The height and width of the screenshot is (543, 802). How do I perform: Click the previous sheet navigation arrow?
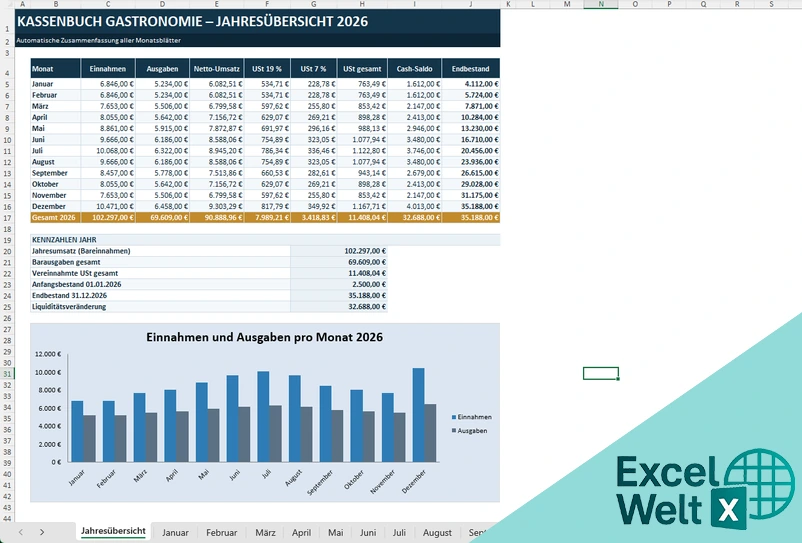pos(21,532)
